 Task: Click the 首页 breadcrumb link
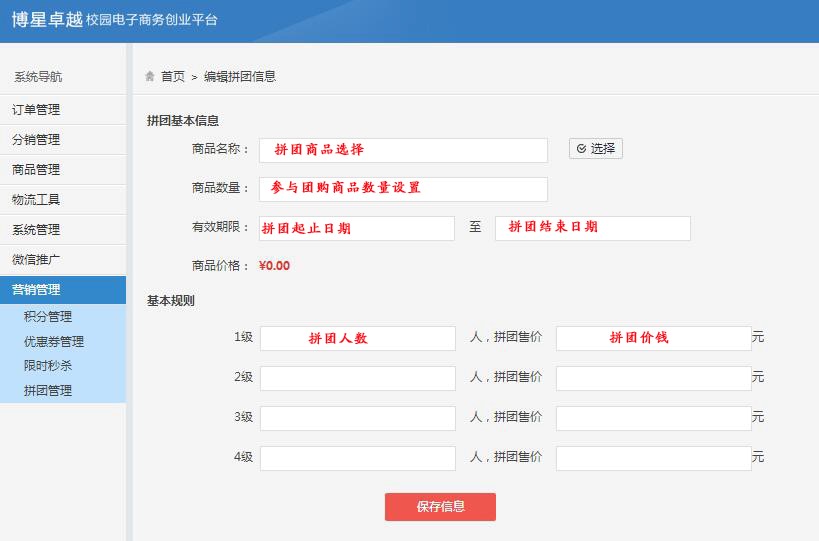pos(173,76)
